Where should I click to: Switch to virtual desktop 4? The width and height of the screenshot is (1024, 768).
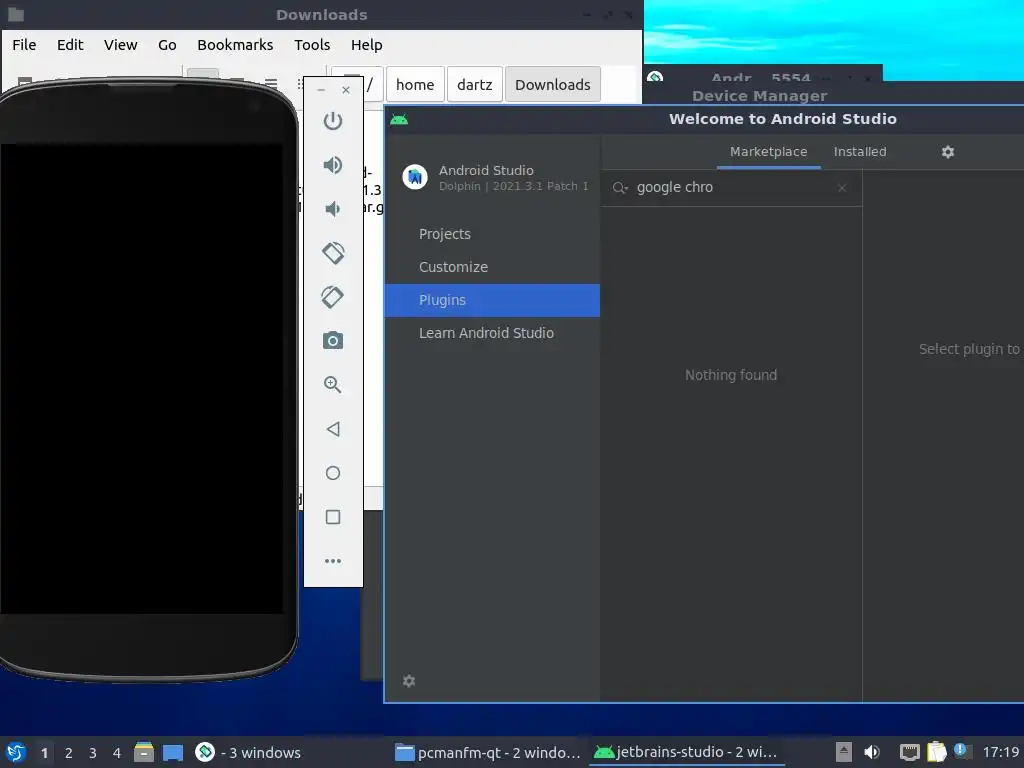[x=117, y=753]
